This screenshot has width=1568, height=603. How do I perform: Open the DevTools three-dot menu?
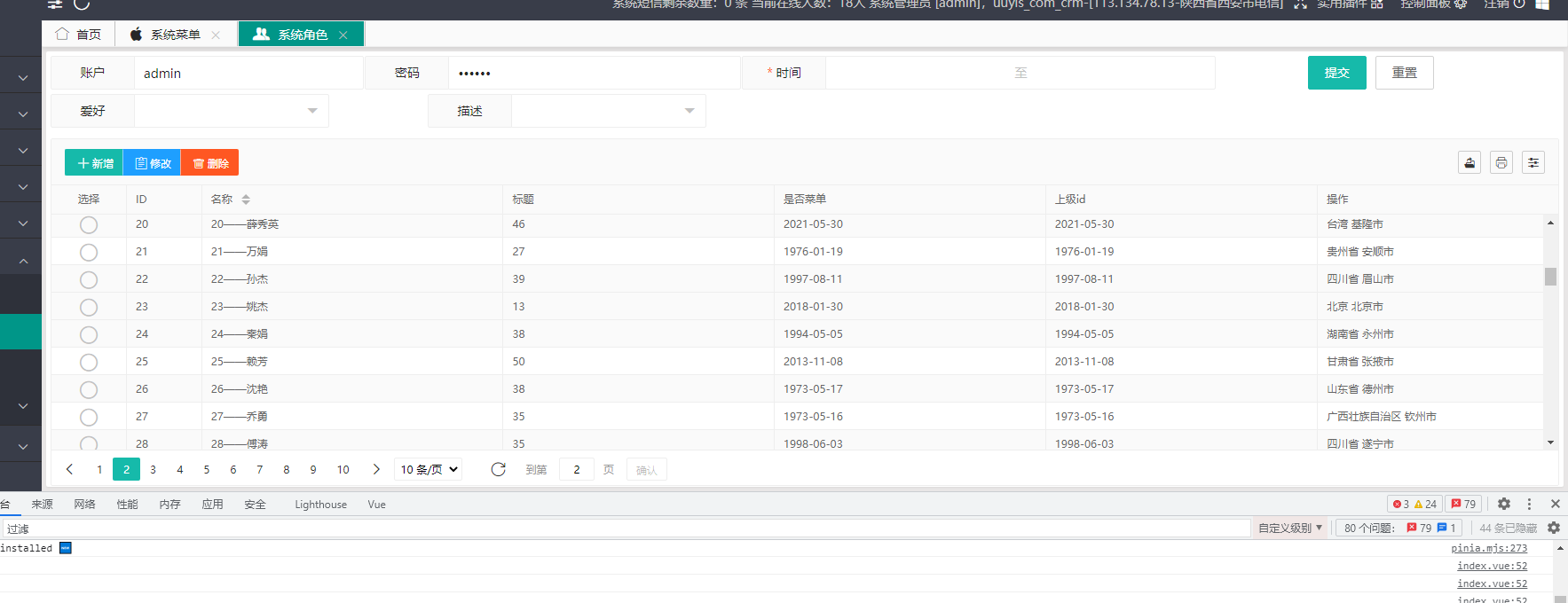click(x=1529, y=504)
